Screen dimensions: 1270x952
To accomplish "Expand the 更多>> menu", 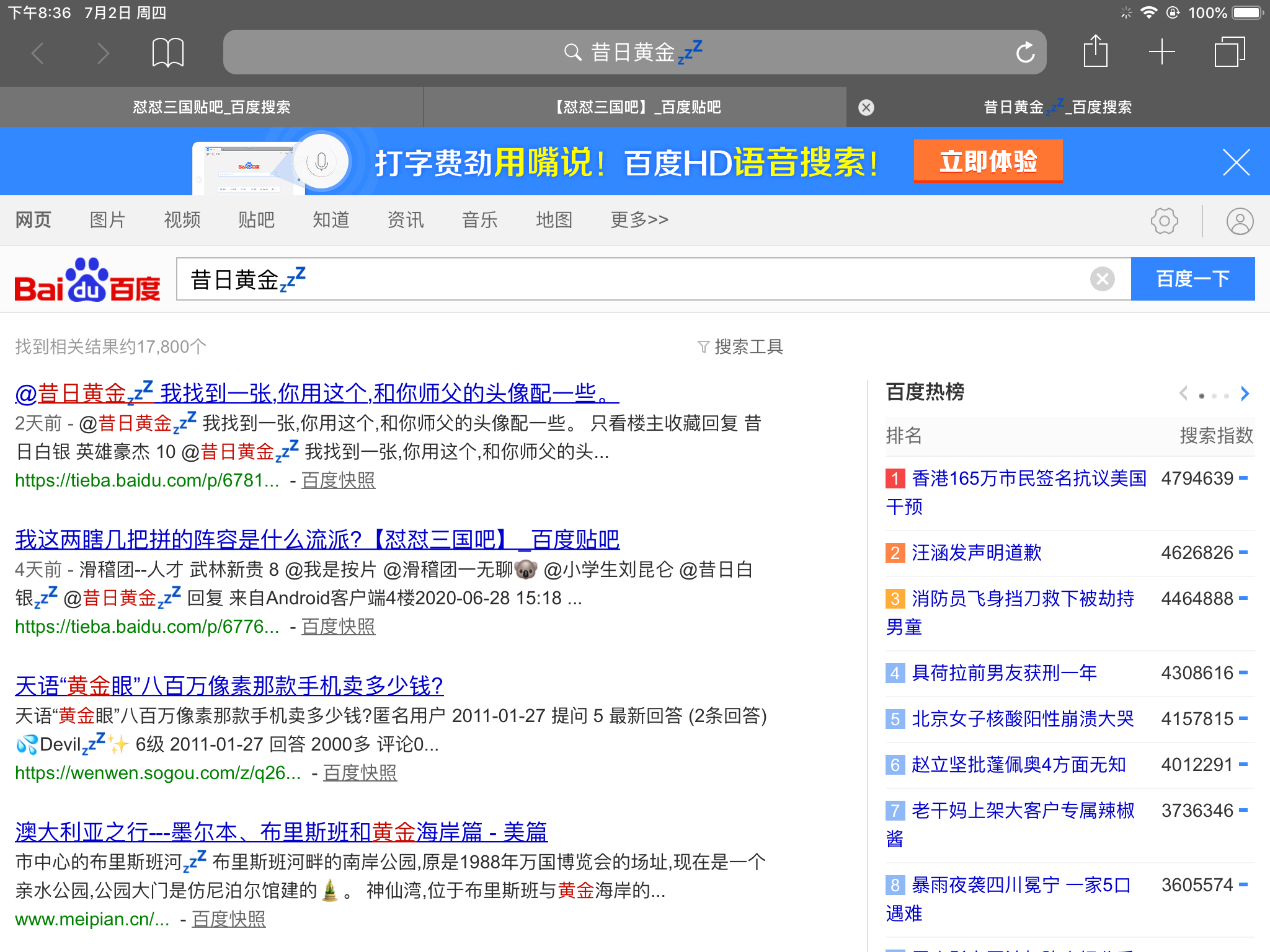I will pos(639,219).
